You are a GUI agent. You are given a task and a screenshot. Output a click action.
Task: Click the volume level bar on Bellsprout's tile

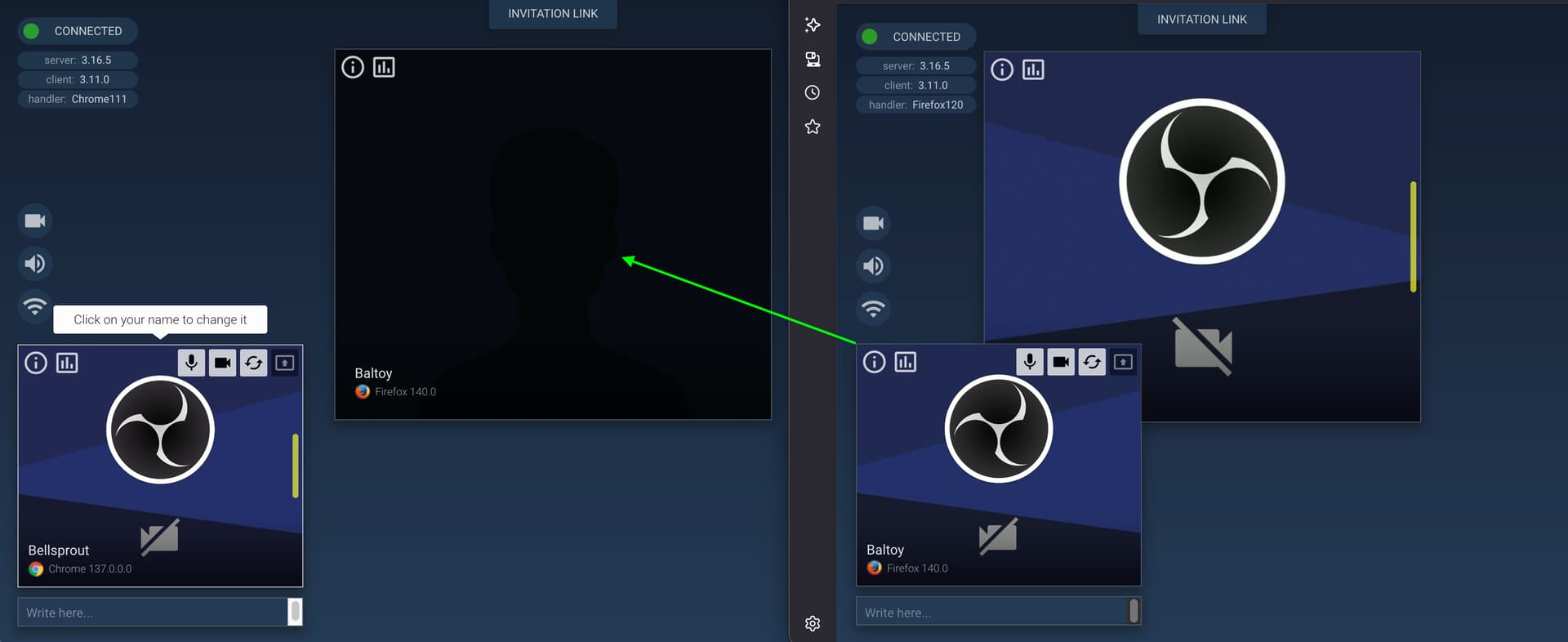pos(295,466)
